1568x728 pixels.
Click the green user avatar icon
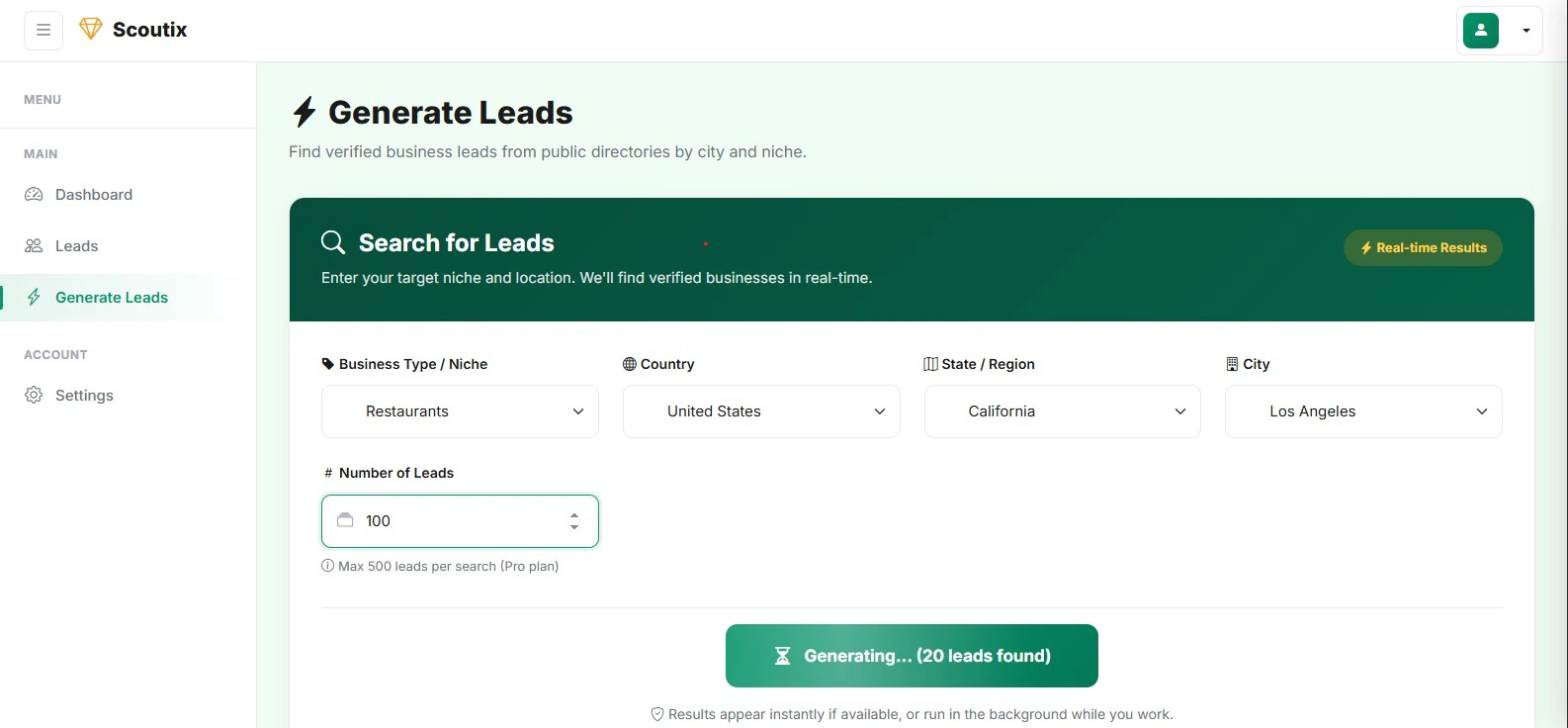pyautogui.click(x=1480, y=30)
